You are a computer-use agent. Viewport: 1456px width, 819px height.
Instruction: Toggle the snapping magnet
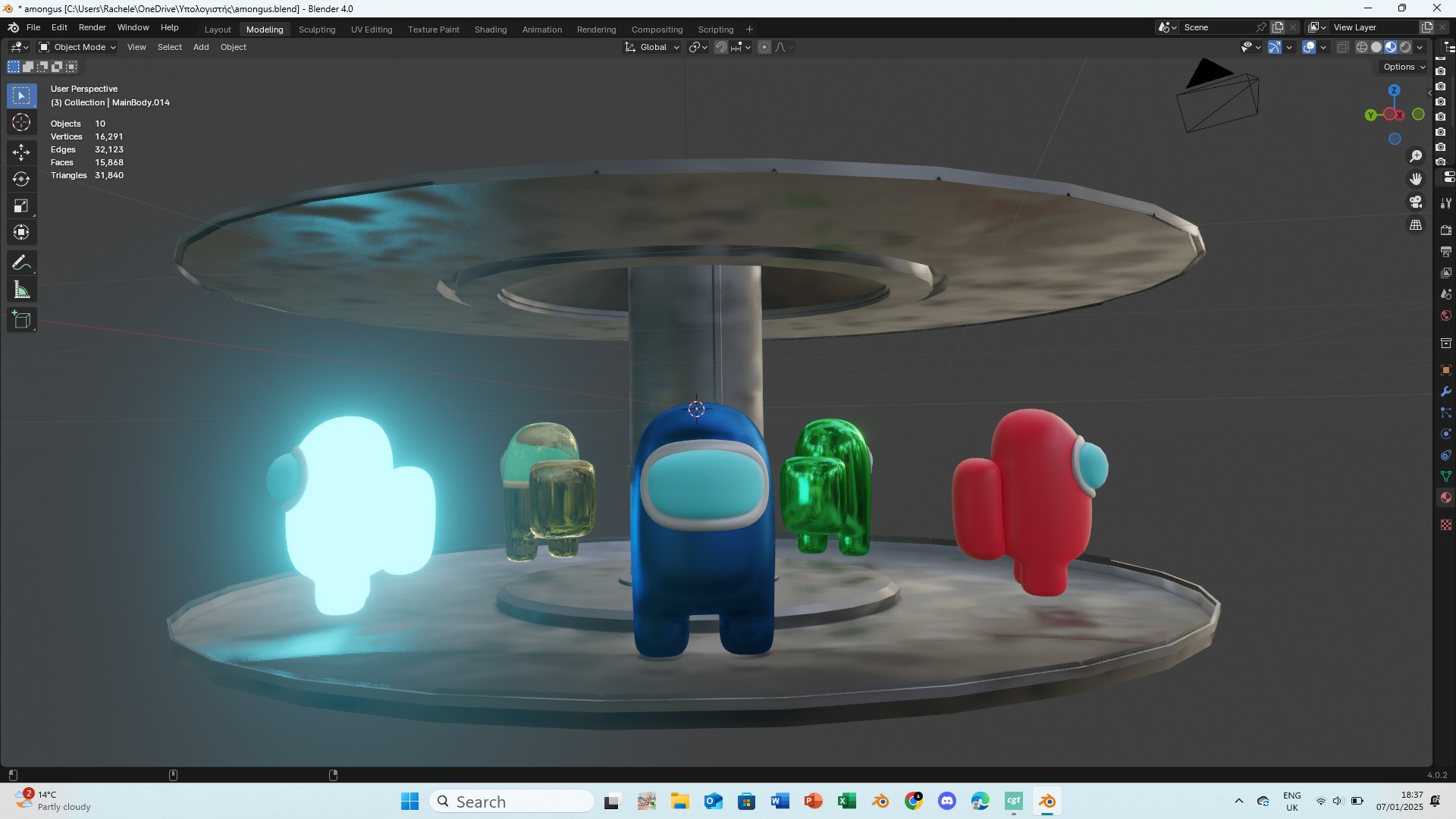[721, 47]
